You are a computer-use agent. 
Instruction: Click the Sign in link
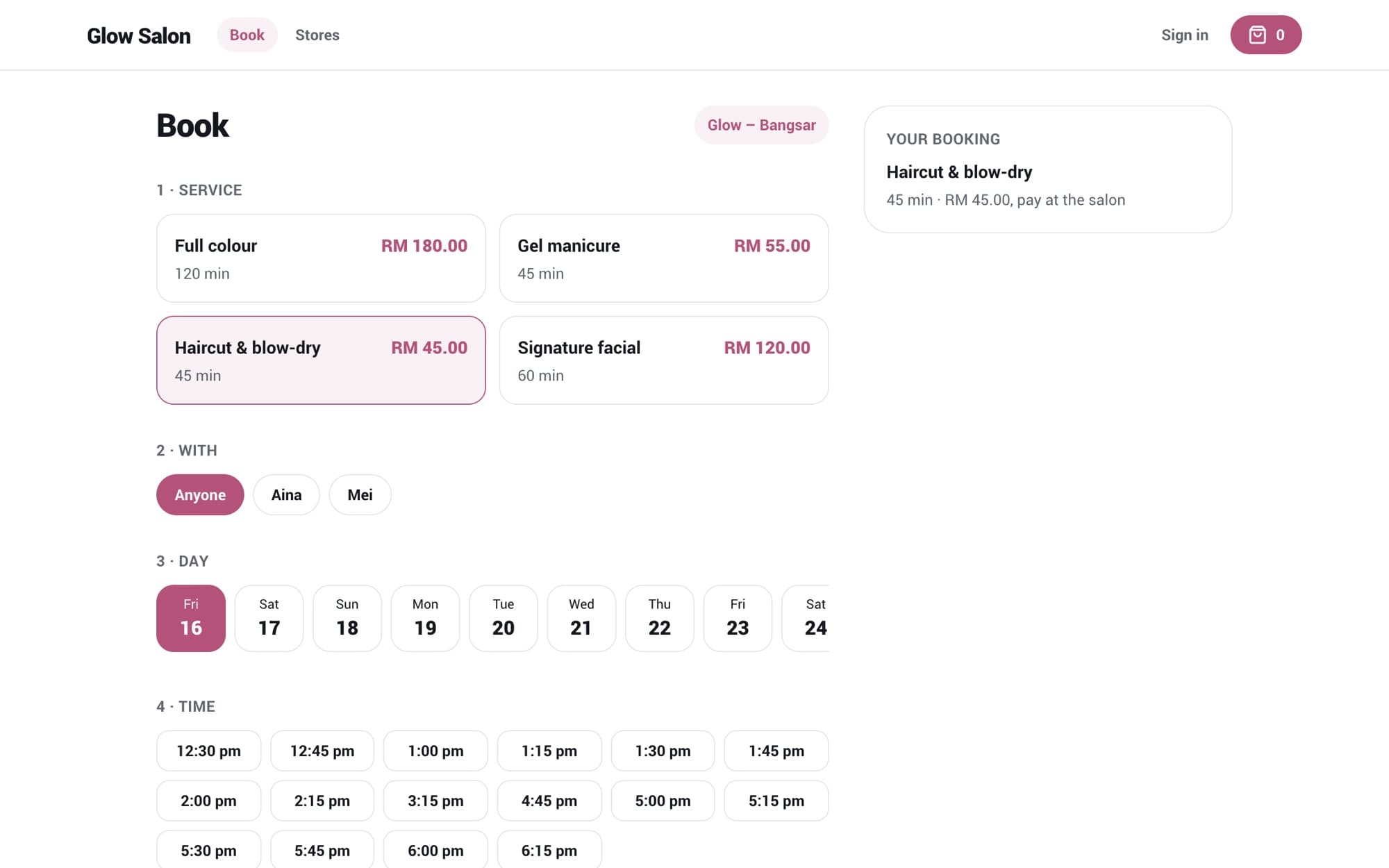tap(1184, 35)
